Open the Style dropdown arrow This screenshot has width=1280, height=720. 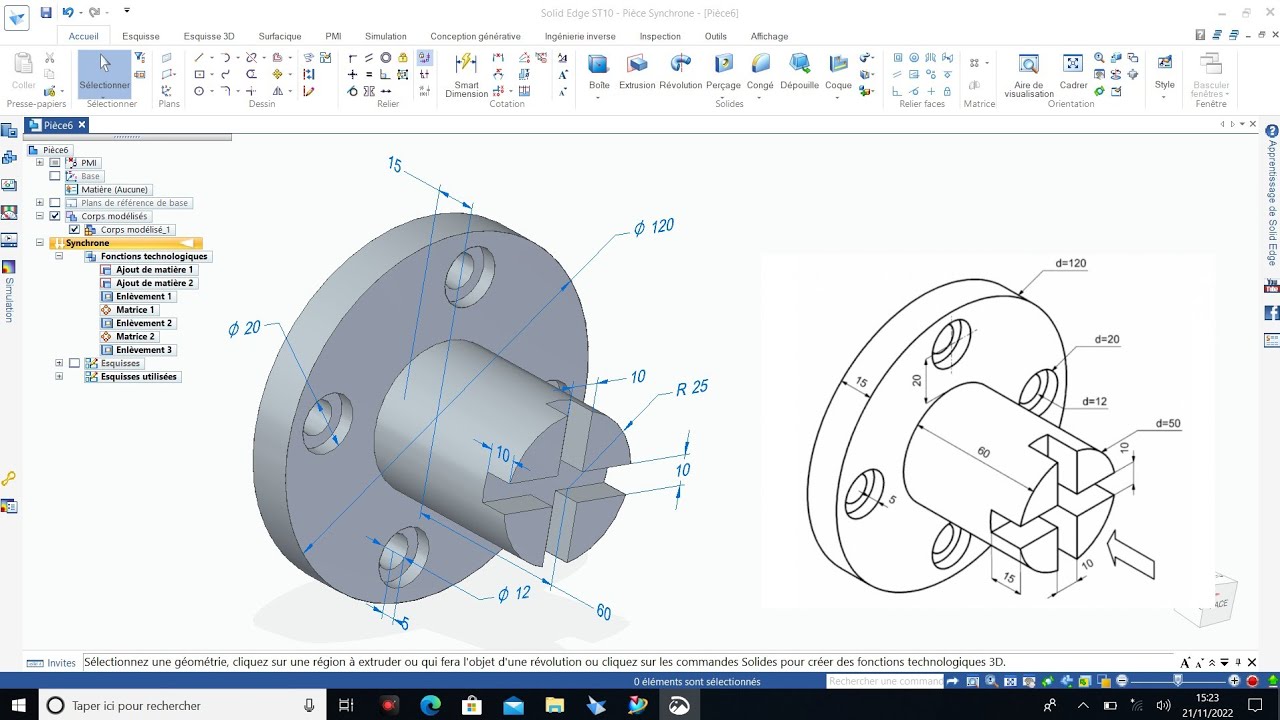pos(1165,97)
